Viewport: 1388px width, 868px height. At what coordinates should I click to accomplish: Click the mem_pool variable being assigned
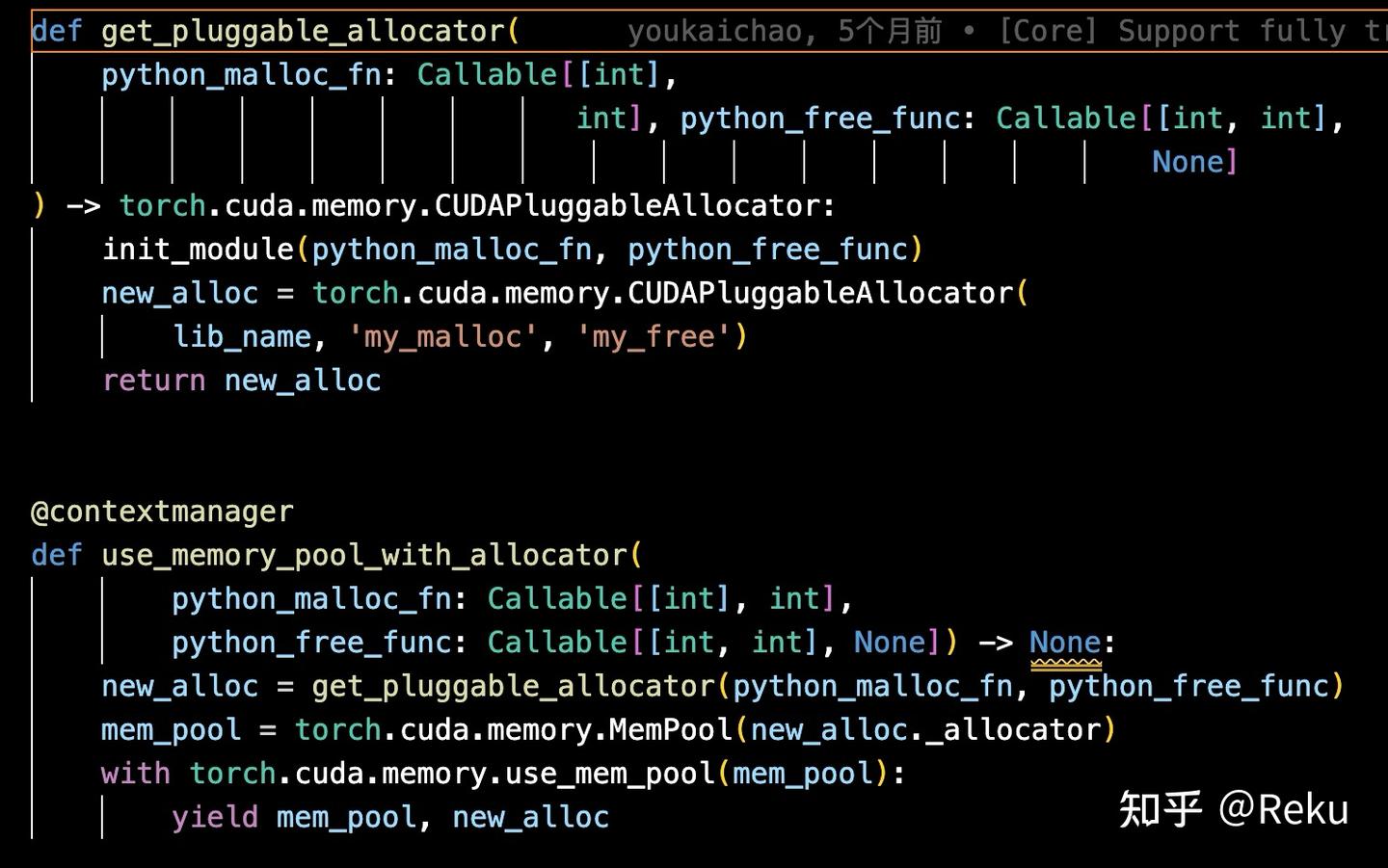coord(171,729)
